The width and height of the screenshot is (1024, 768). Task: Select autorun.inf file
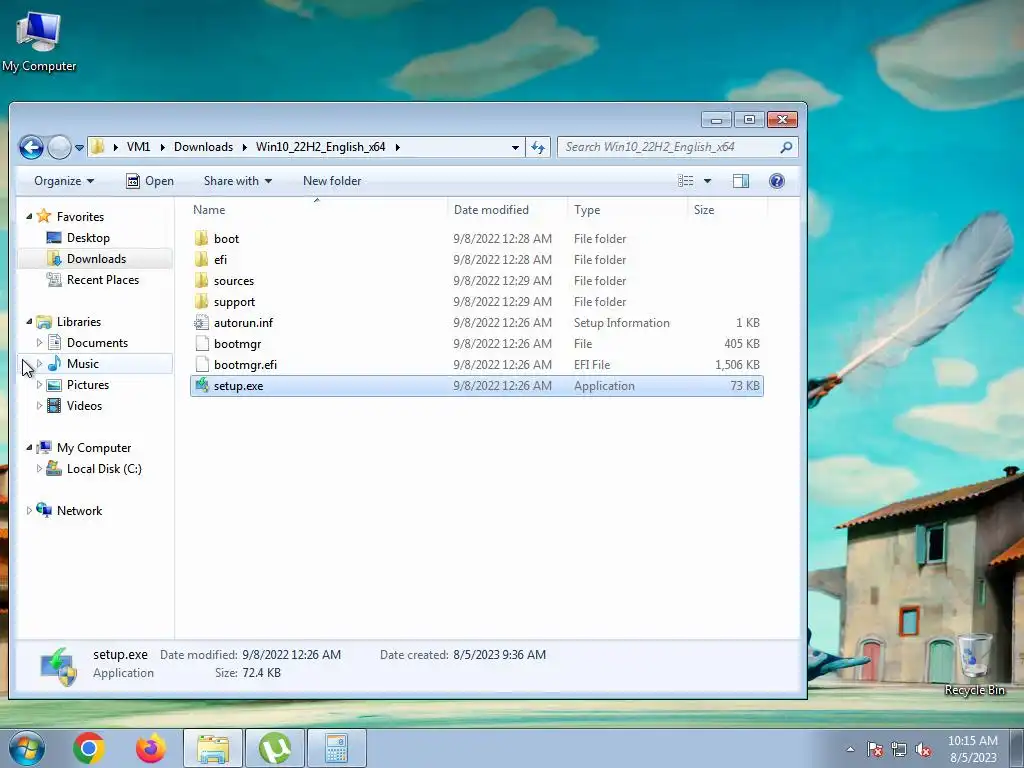(x=477, y=323)
